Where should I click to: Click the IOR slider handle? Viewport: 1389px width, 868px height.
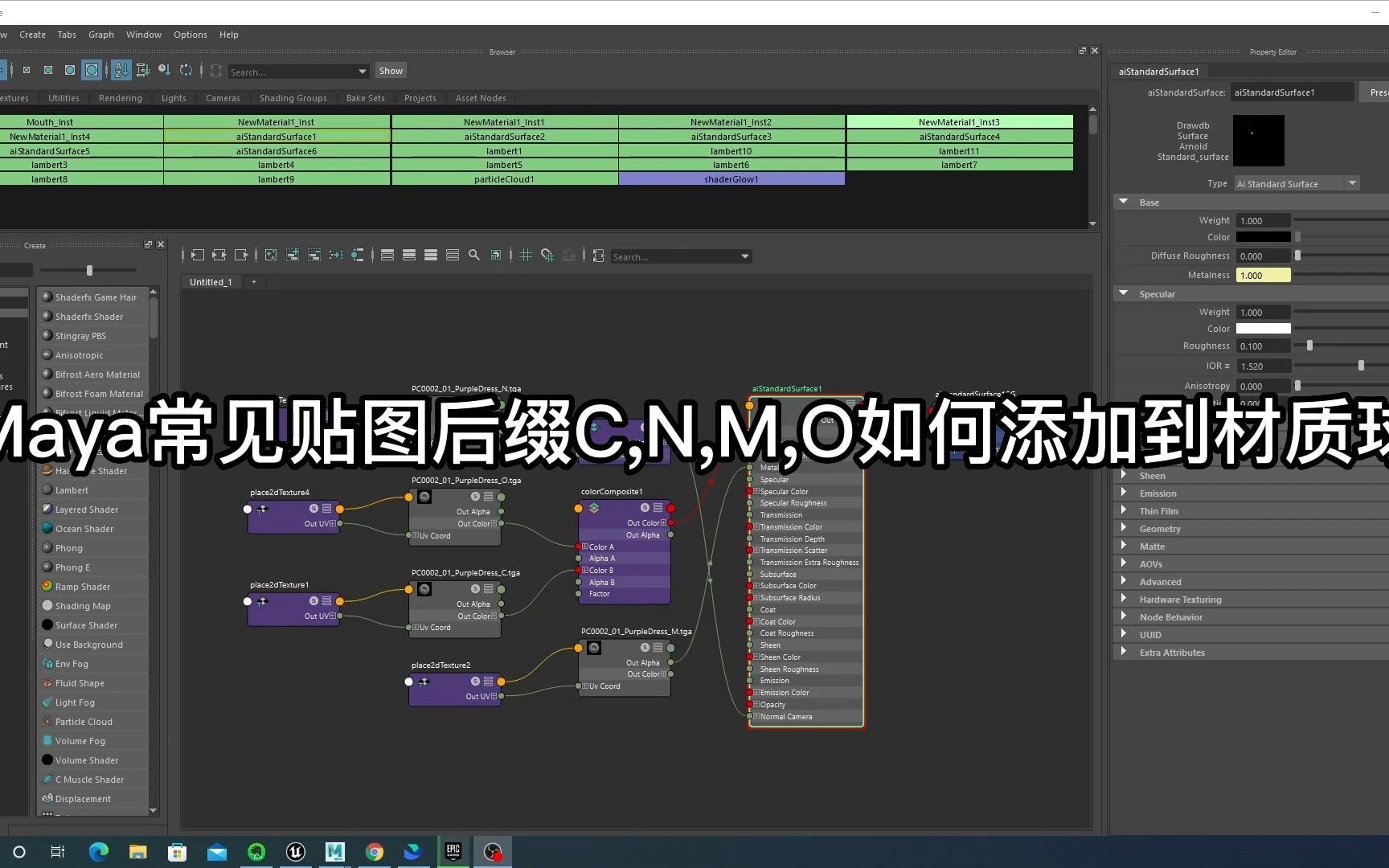pos(1361,366)
